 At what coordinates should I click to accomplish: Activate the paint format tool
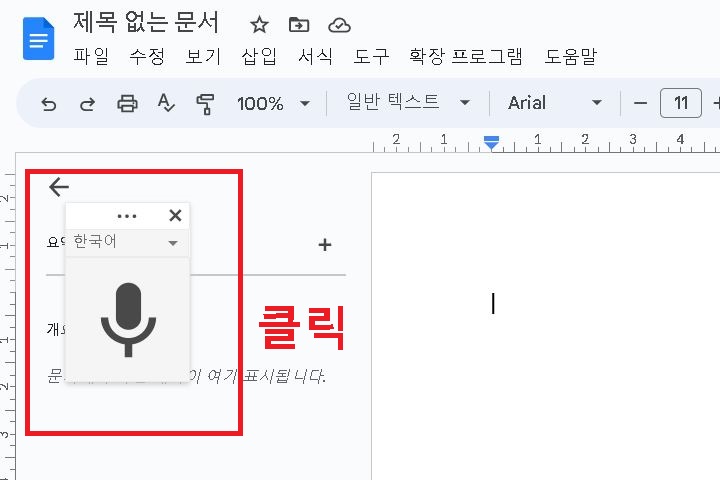[205, 104]
